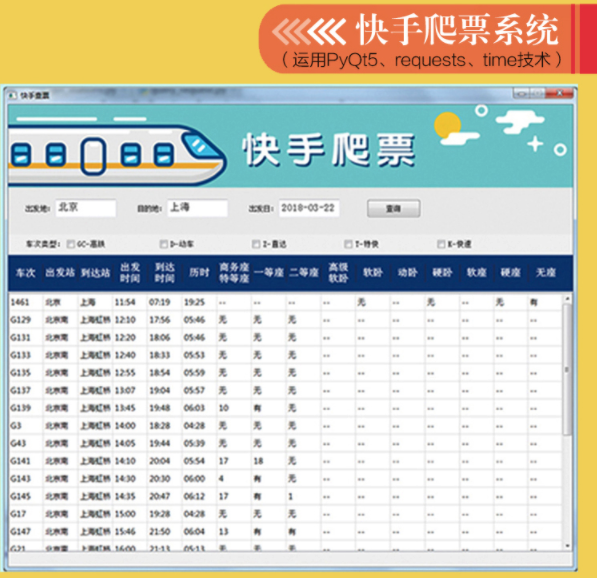Select the G141 train row

[x=286, y=461]
